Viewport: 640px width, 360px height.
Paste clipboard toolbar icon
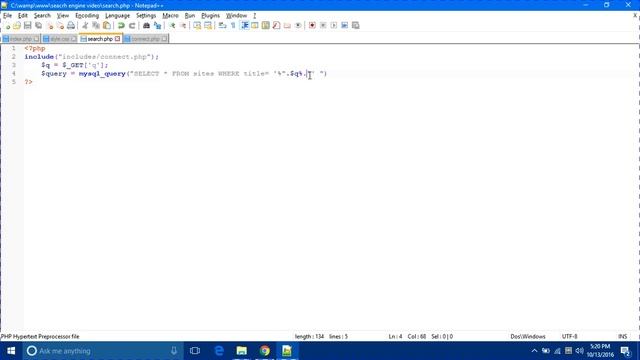tap(107, 26)
